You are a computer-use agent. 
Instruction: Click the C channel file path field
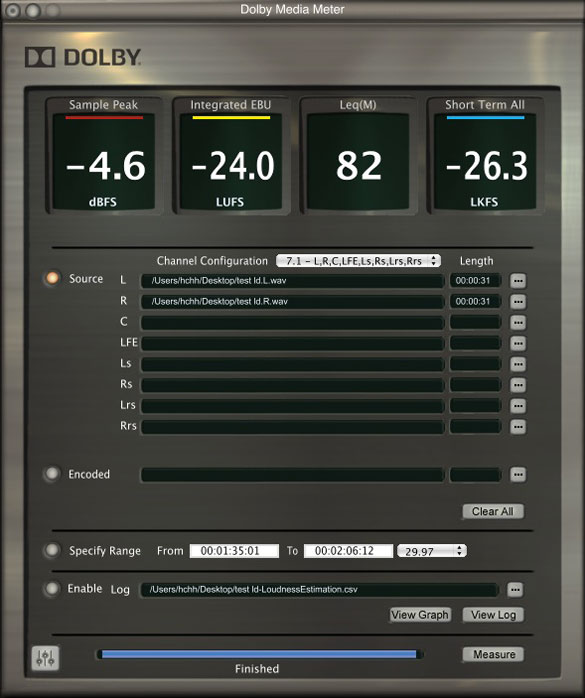(x=292, y=322)
